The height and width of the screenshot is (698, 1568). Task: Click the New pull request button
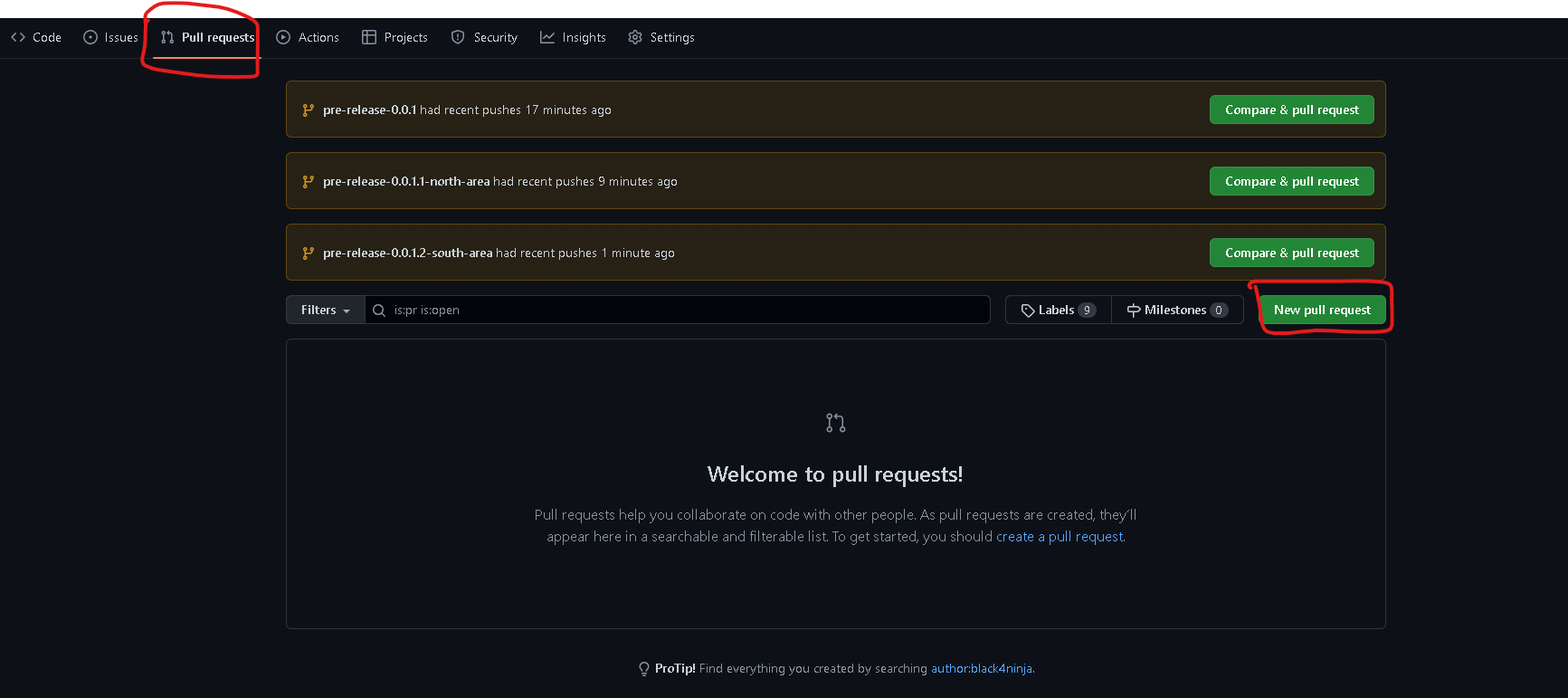tap(1322, 310)
